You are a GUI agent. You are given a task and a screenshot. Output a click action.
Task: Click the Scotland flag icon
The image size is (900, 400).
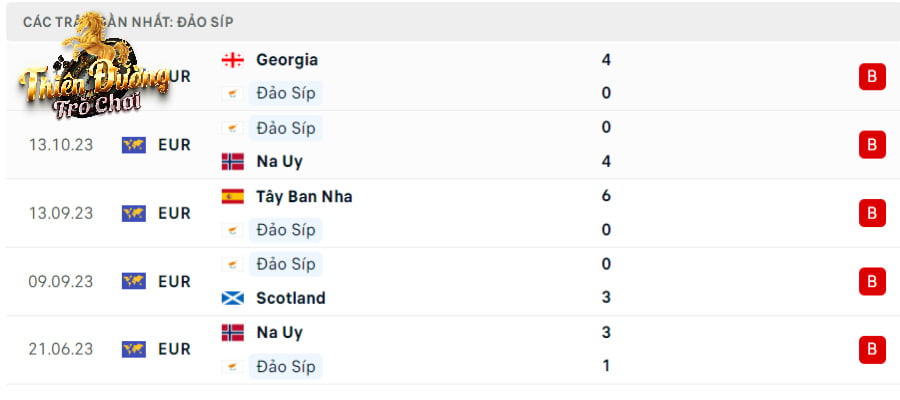point(232,298)
